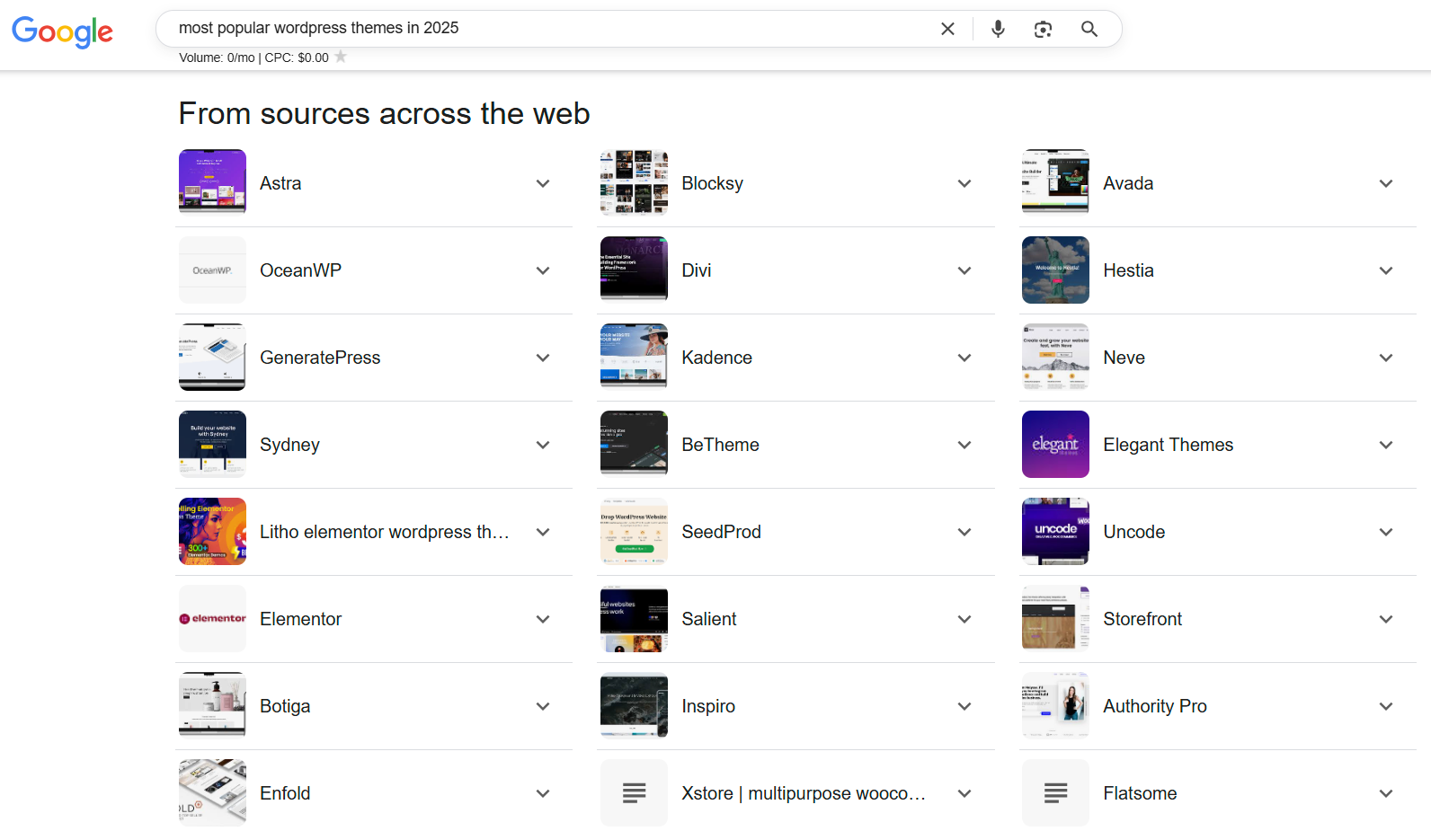
Task: Start voice search with microphone icon
Action: click(998, 29)
